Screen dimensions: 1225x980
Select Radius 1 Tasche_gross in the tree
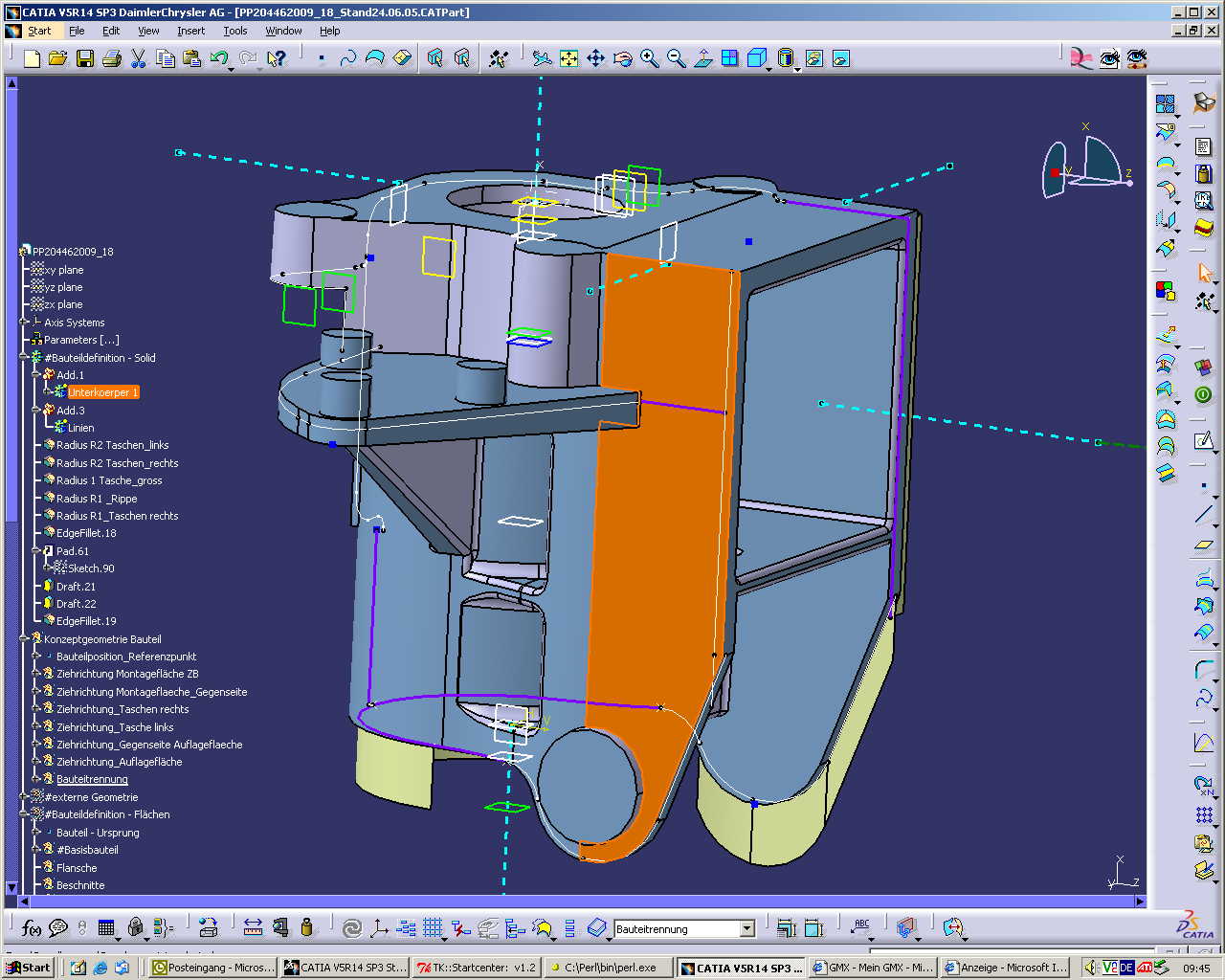pyautogui.click(x=109, y=480)
